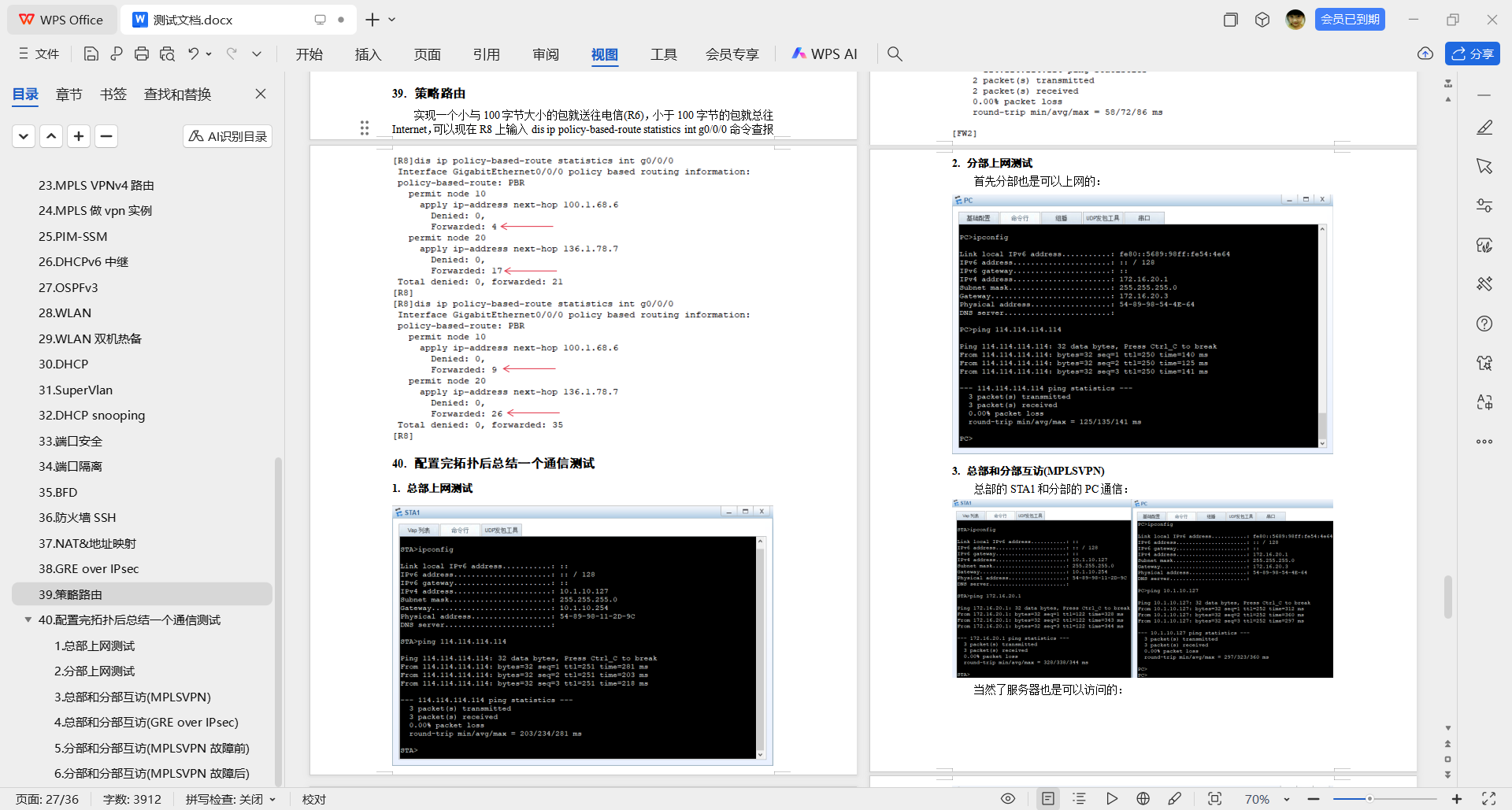Open the Undo history dropdown arrow
1512x810 pixels.
point(209,54)
